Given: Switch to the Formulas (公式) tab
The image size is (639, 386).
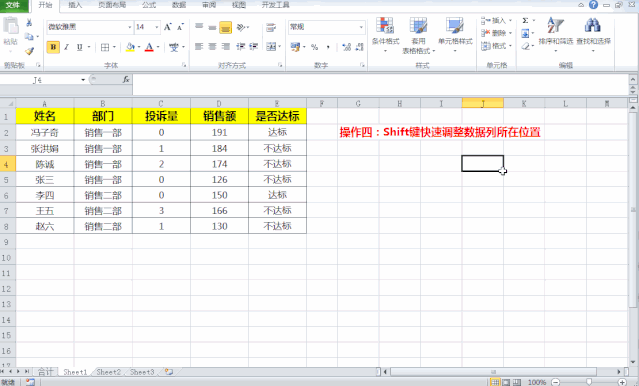Looking at the screenshot, I should [x=149, y=5].
